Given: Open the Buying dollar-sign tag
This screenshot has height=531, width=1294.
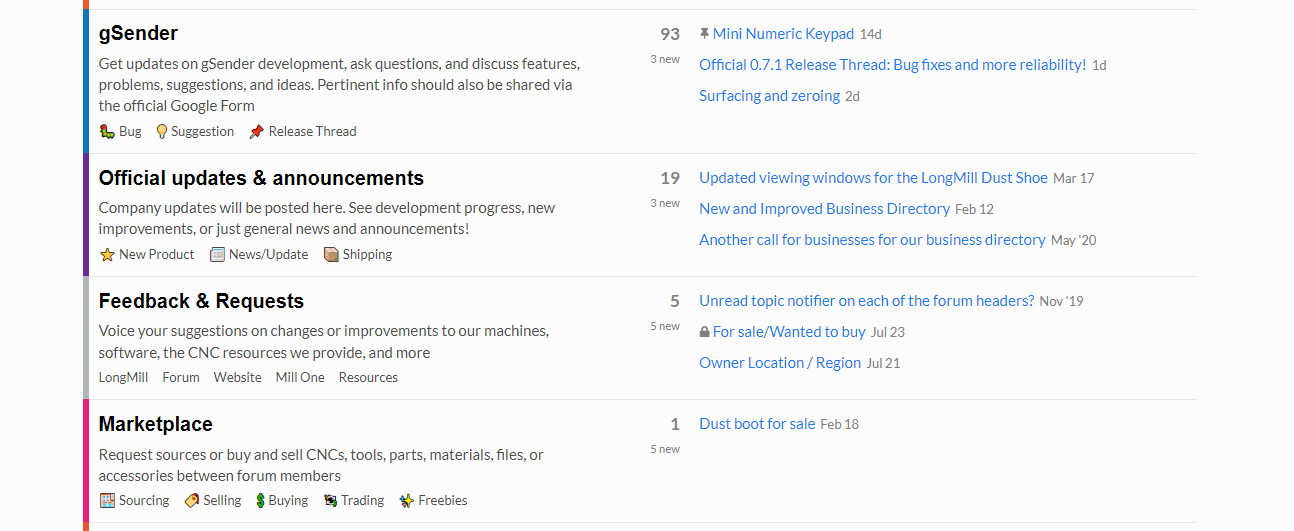Looking at the screenshot, I should tap(282, 500).
